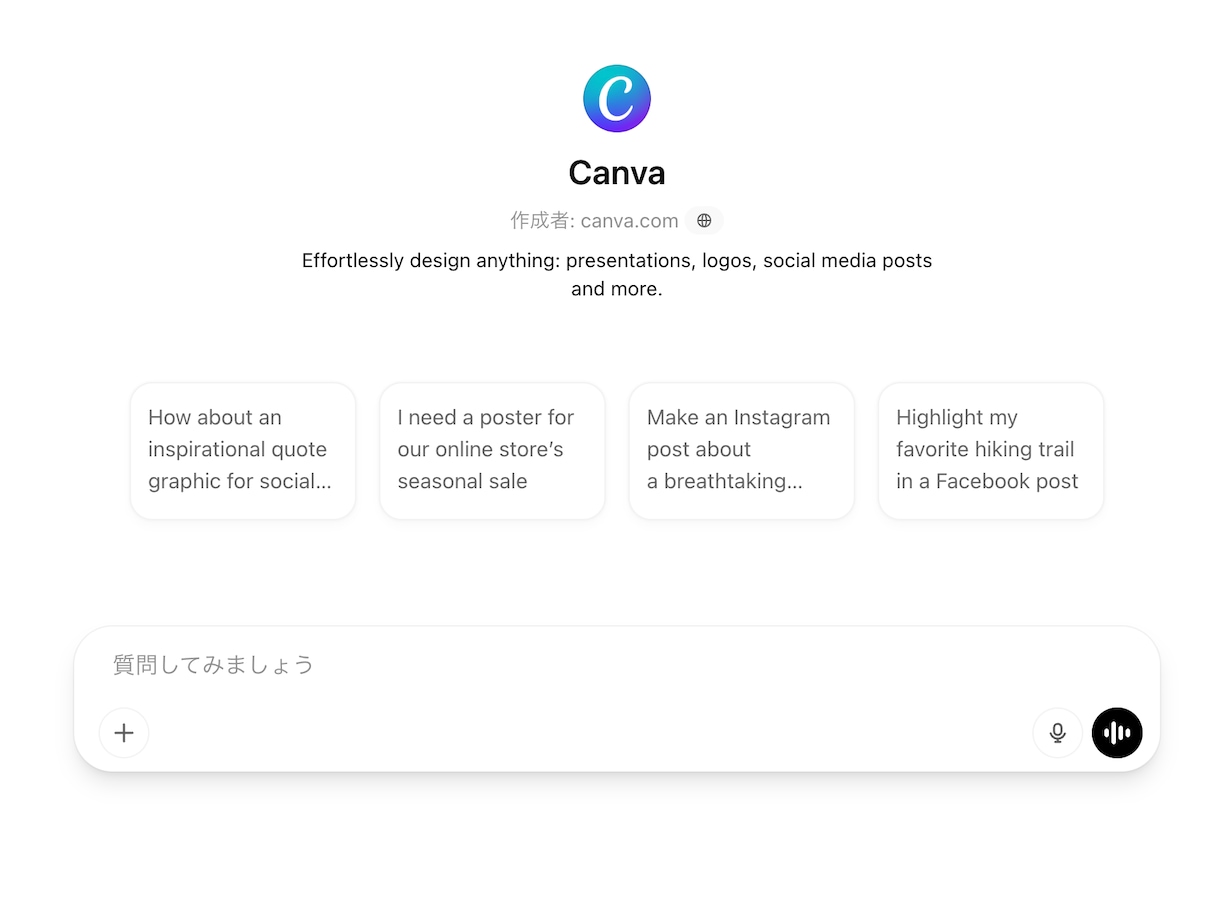Click "in a Facebook post" card text
The width and height of the screenshot is (1220, 920).
(x=987, y=482)
